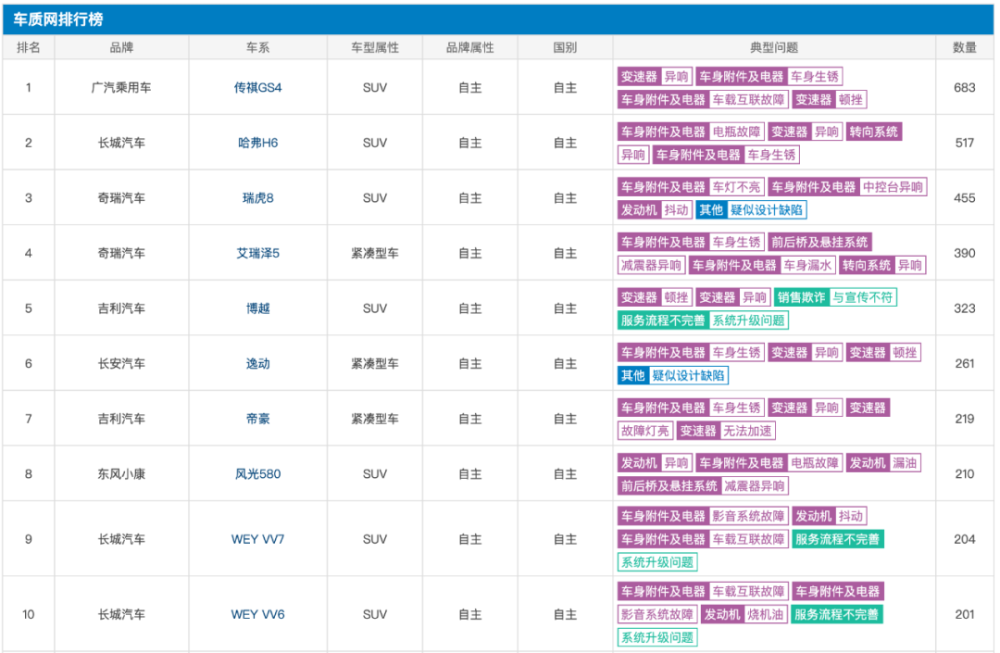
Task: Click the 销售欺诈 issue tag
Action: (x=802, y=297)
